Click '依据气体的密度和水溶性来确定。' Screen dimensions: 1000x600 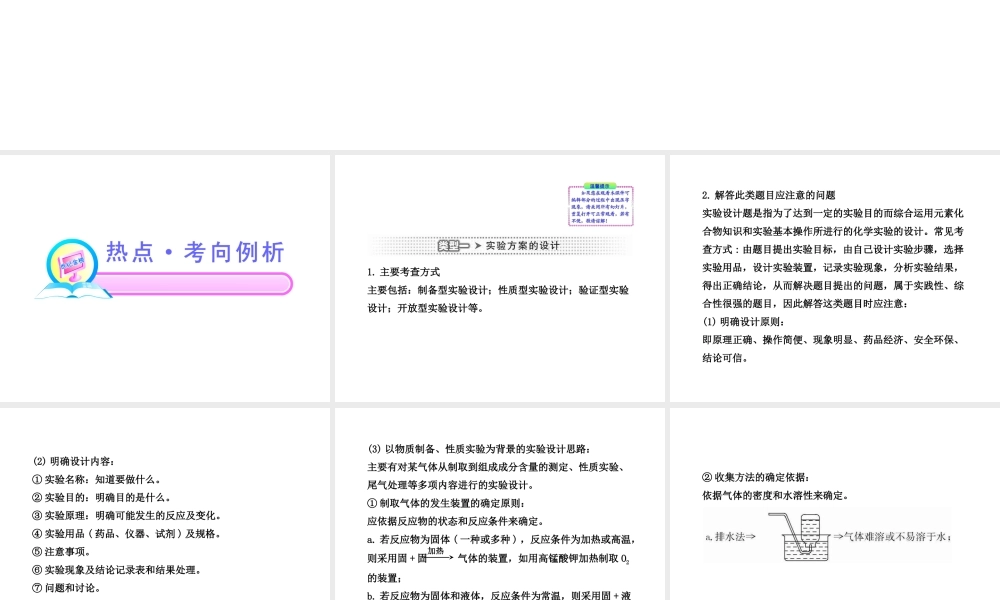coord(776,495)
